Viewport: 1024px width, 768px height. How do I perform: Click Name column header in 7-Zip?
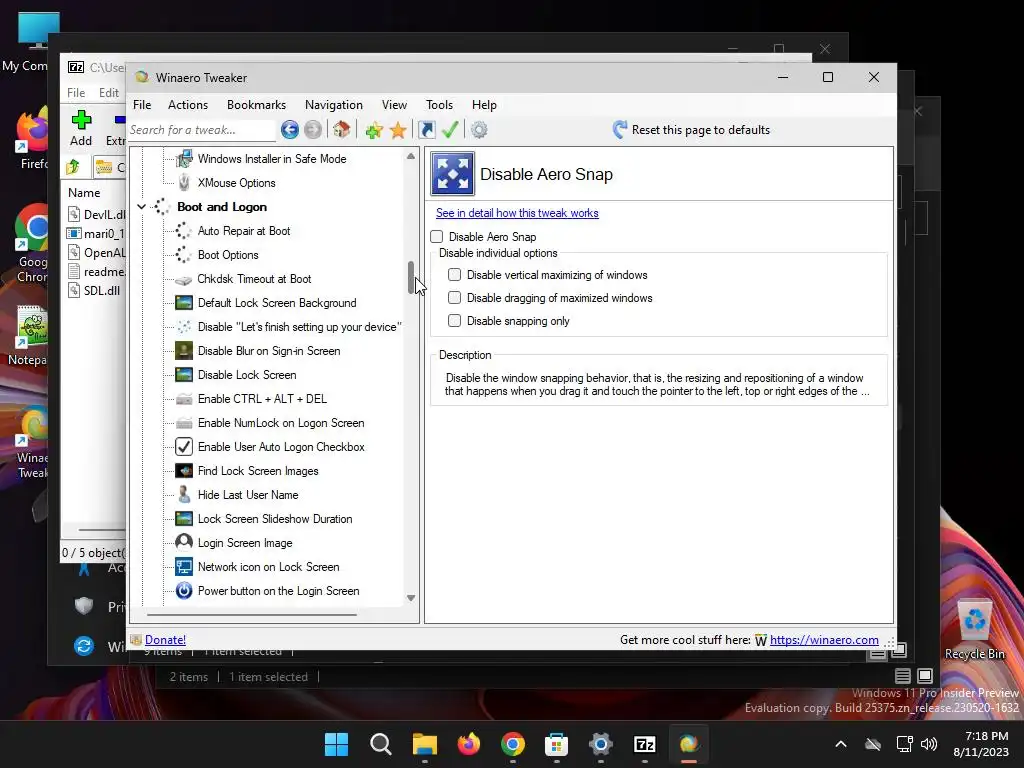pos(84,193)
